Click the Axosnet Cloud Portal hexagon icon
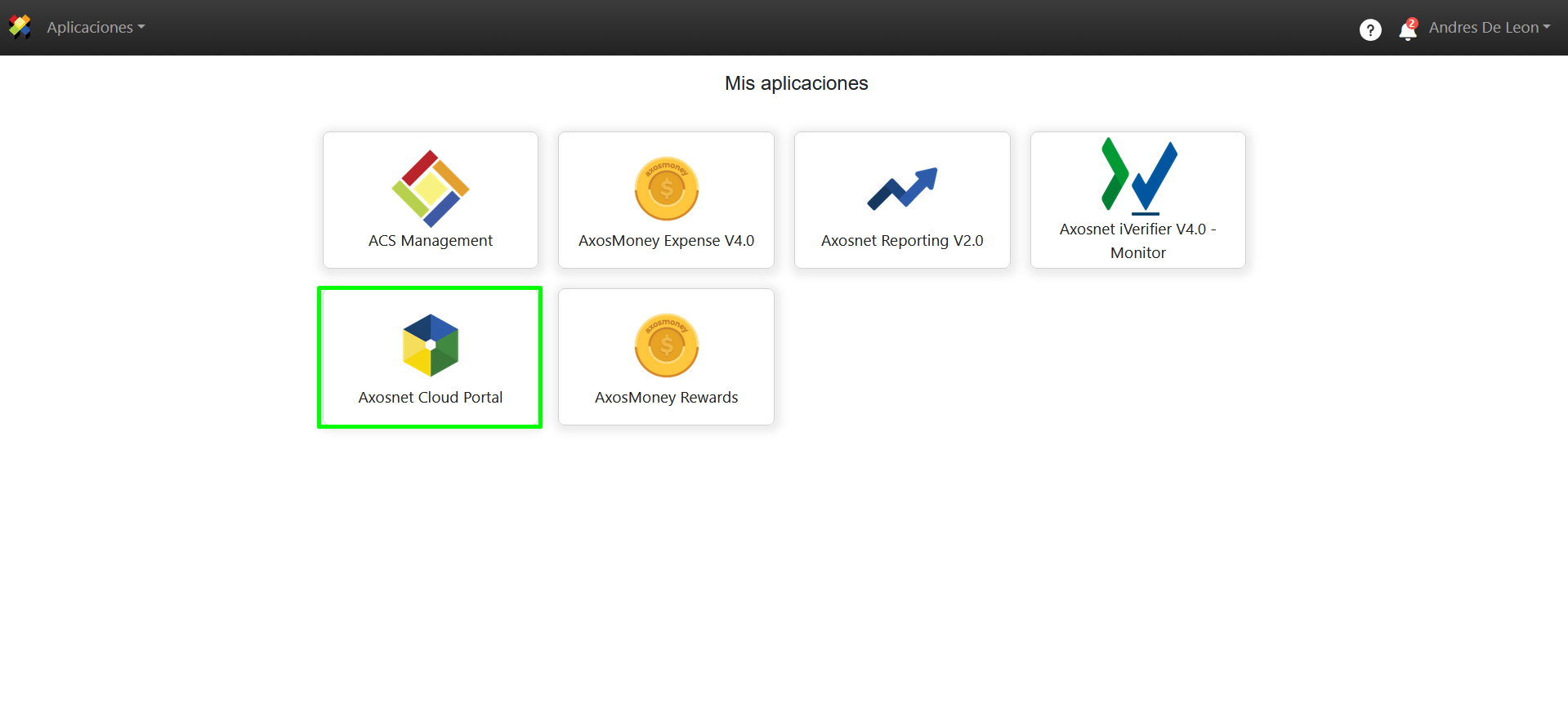This screenshot has height=717, width=1568. click(x=431, y=345)
